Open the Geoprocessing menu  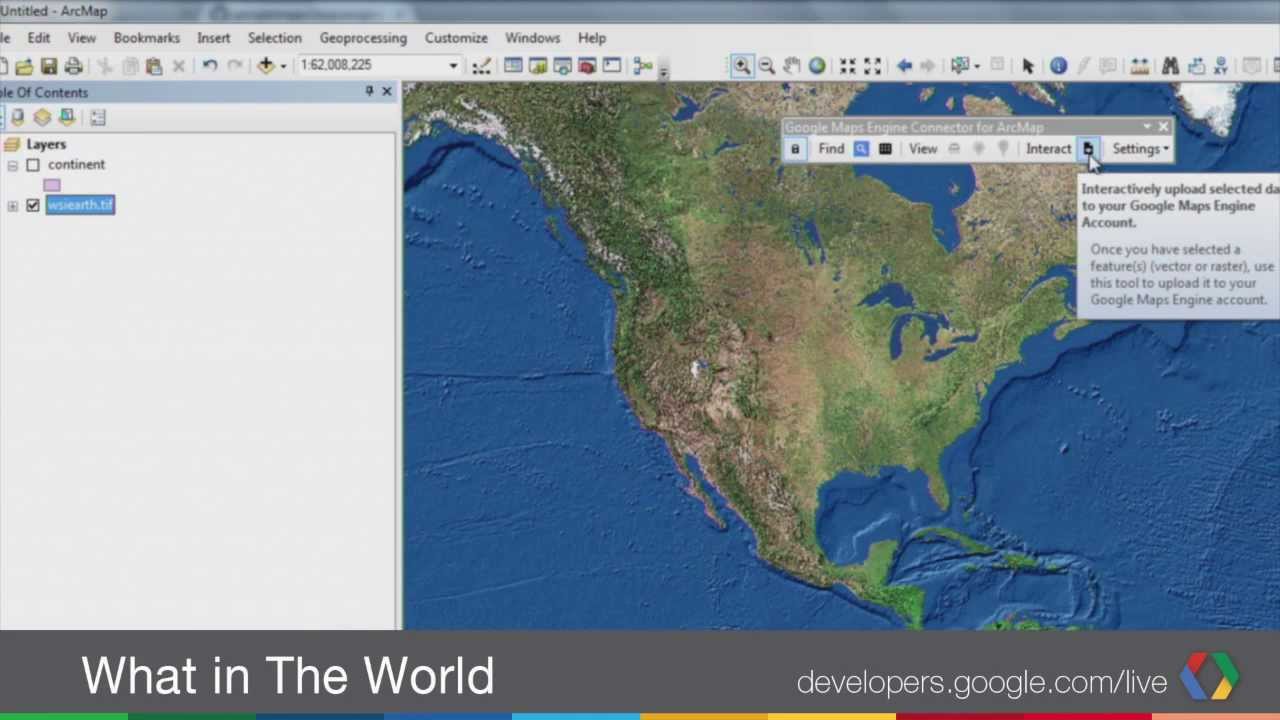click(363, 38)
